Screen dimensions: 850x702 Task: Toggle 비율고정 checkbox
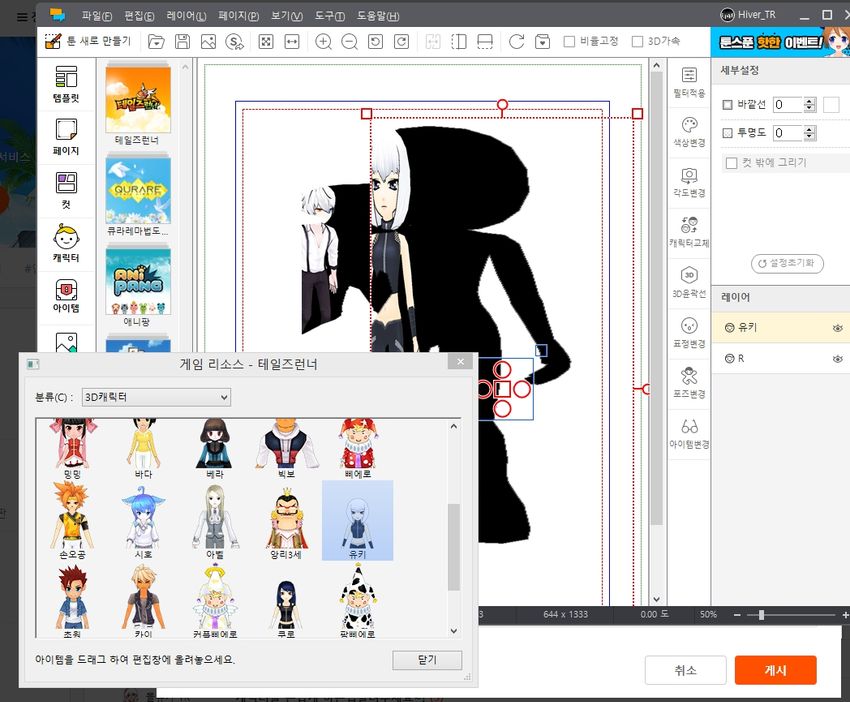(x=569, y=41)
